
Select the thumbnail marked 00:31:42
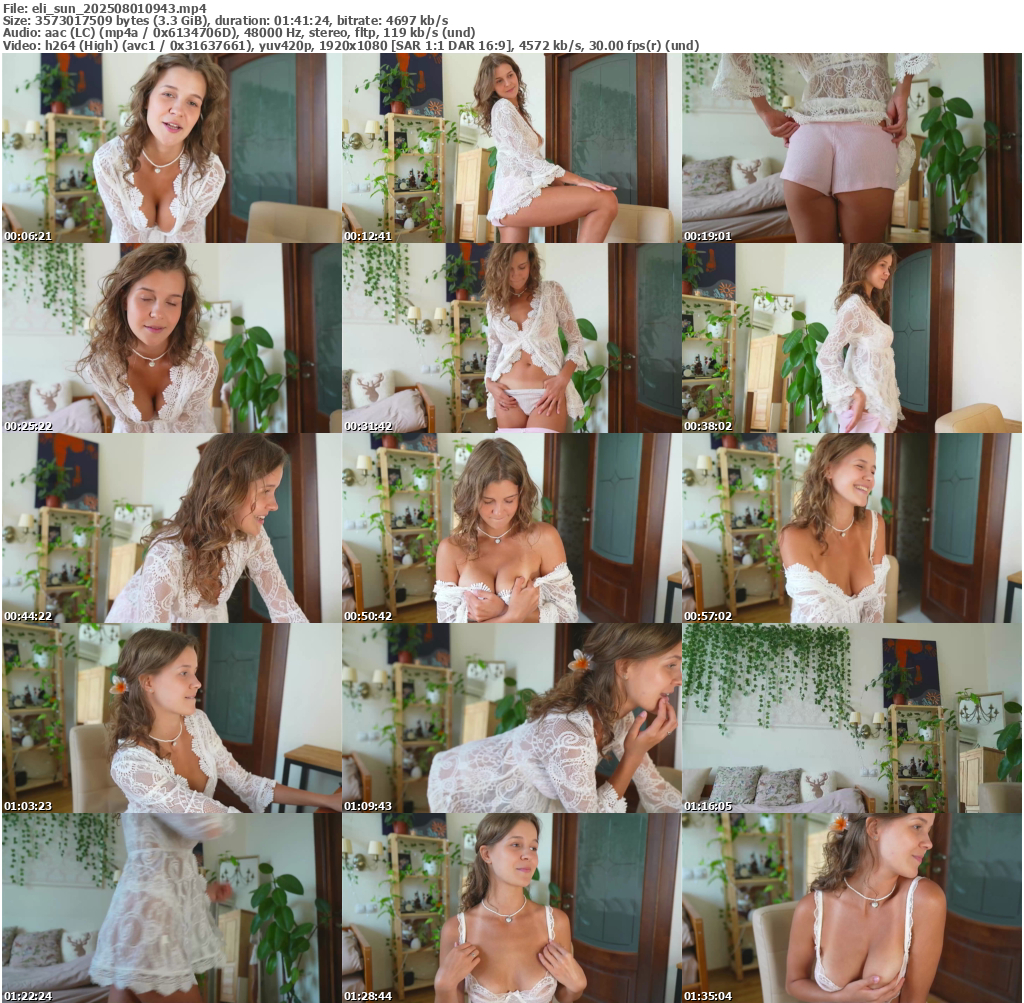coord(511,338)
